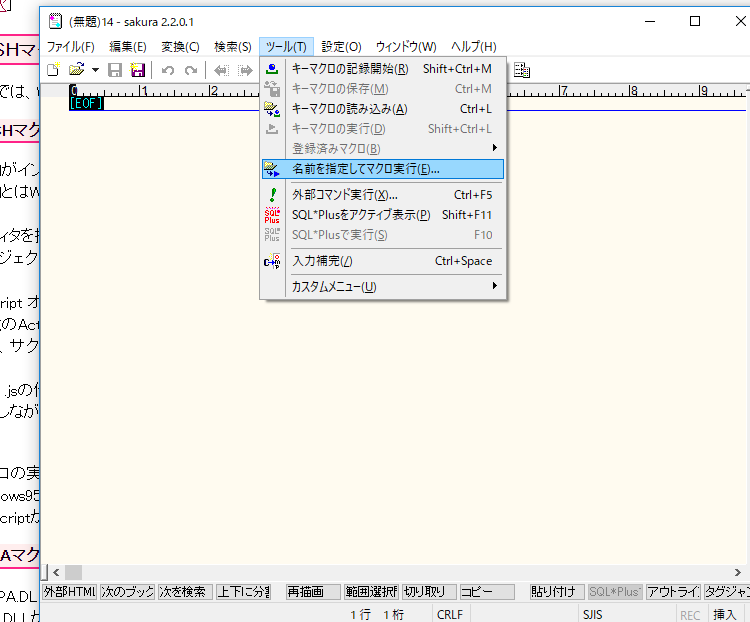The height and width of the screenshot is (622, 750).
Task: Click the 範囲選択 function key button
Action: pos(371,592)
